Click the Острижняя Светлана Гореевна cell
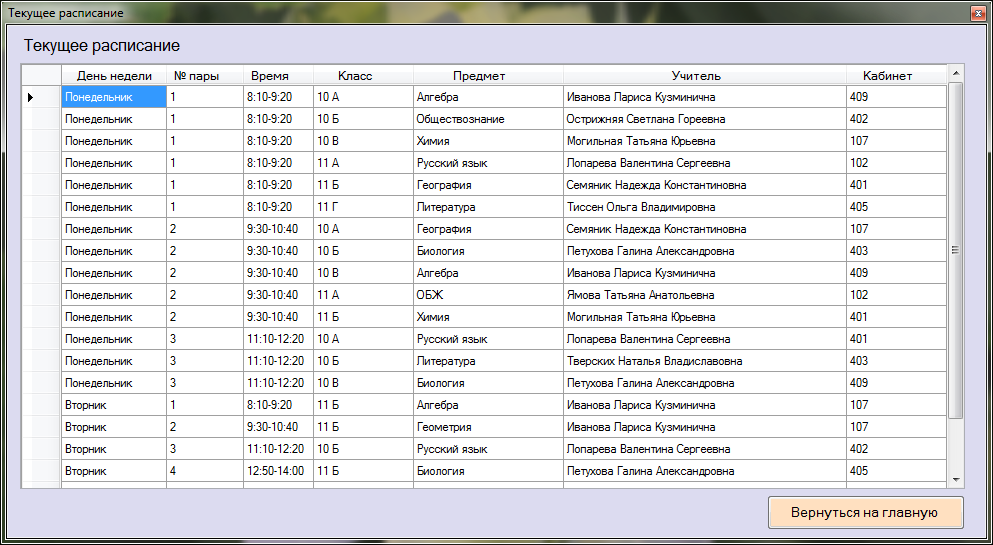Image resolution: width=993 pixels, height=545 pixels. point(705,119)
